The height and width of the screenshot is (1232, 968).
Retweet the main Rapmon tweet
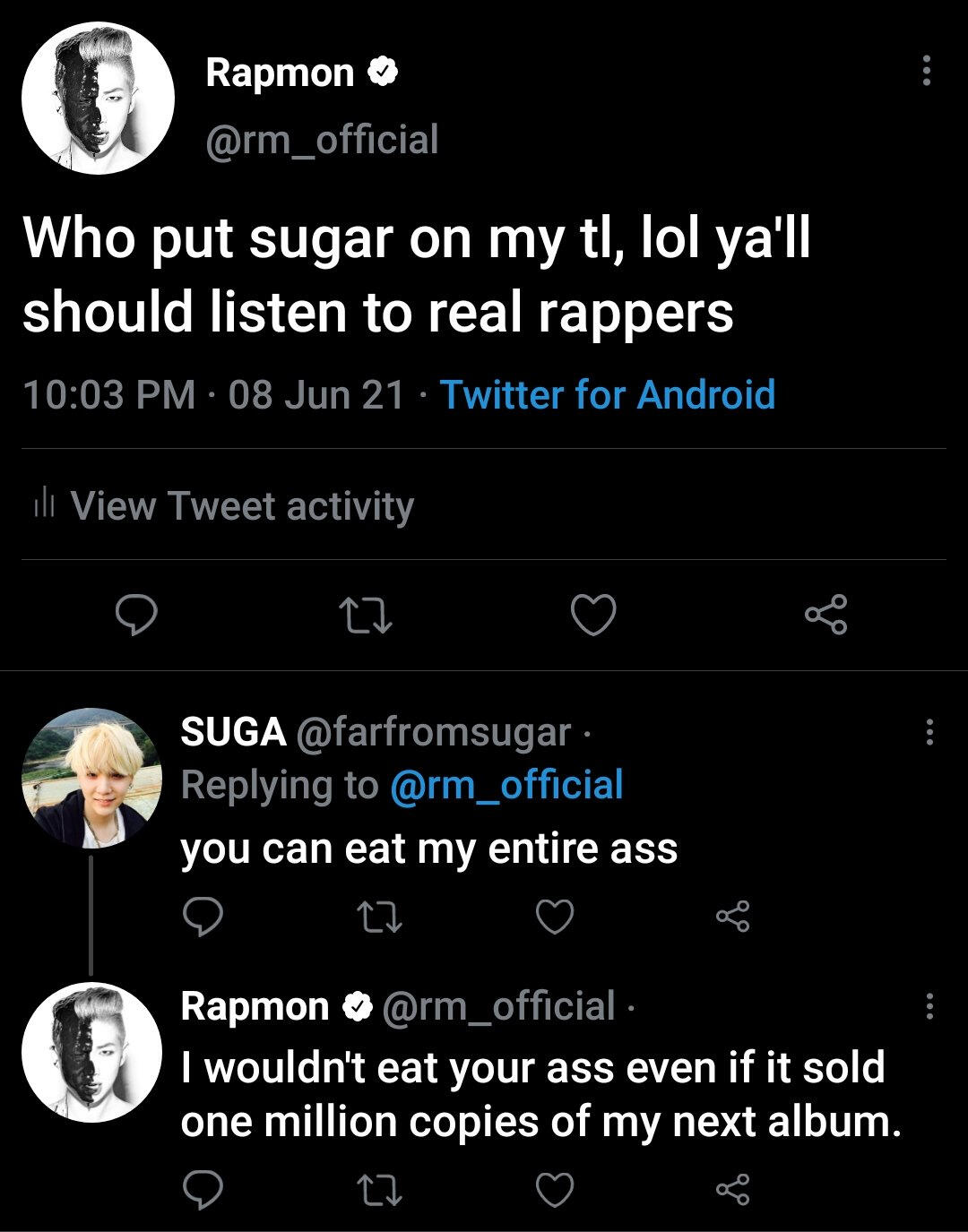[x=365, y=616]
